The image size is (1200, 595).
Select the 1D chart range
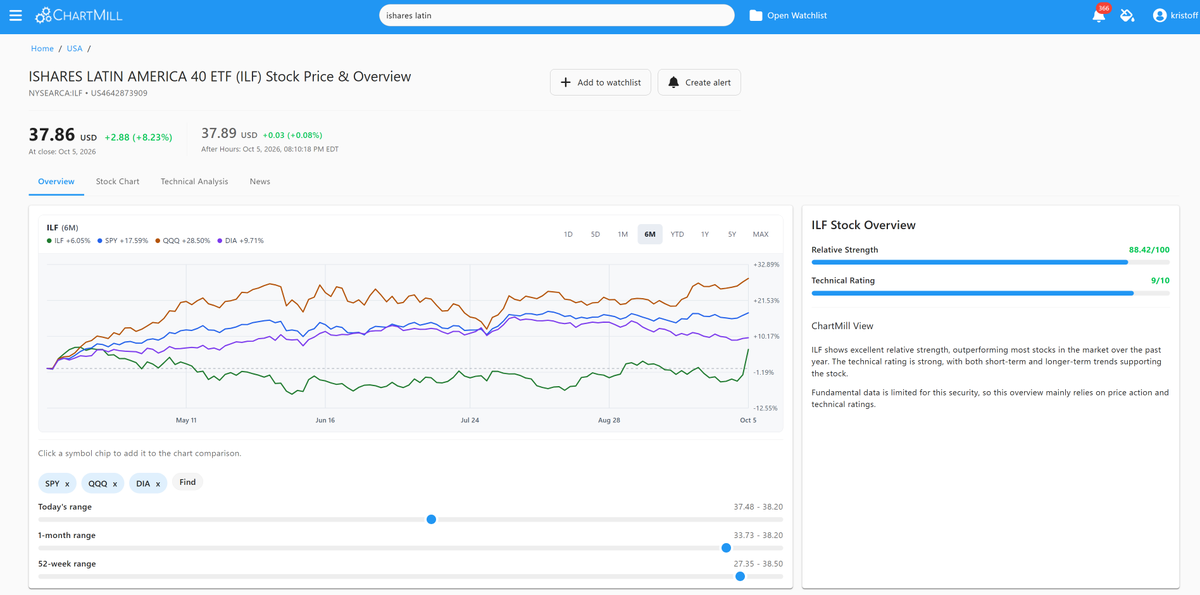point(568,234)
